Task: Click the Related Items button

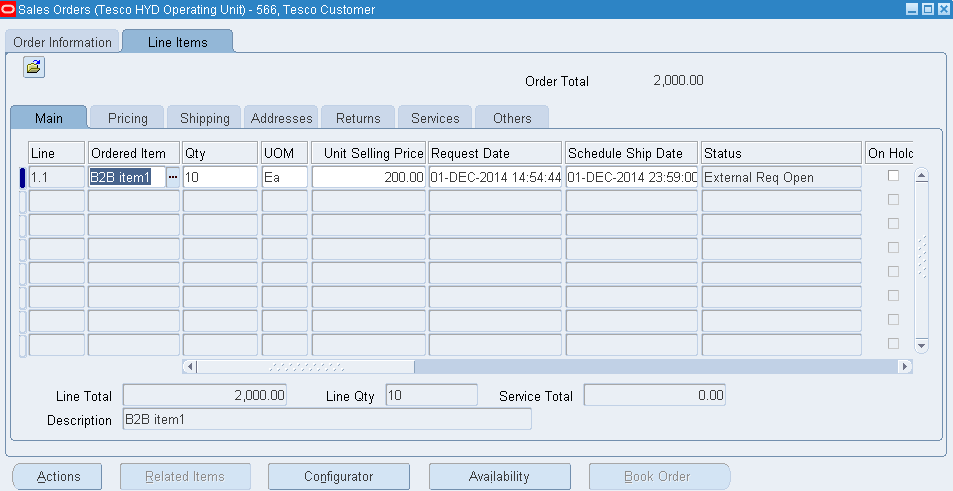Action: [185, 476]
